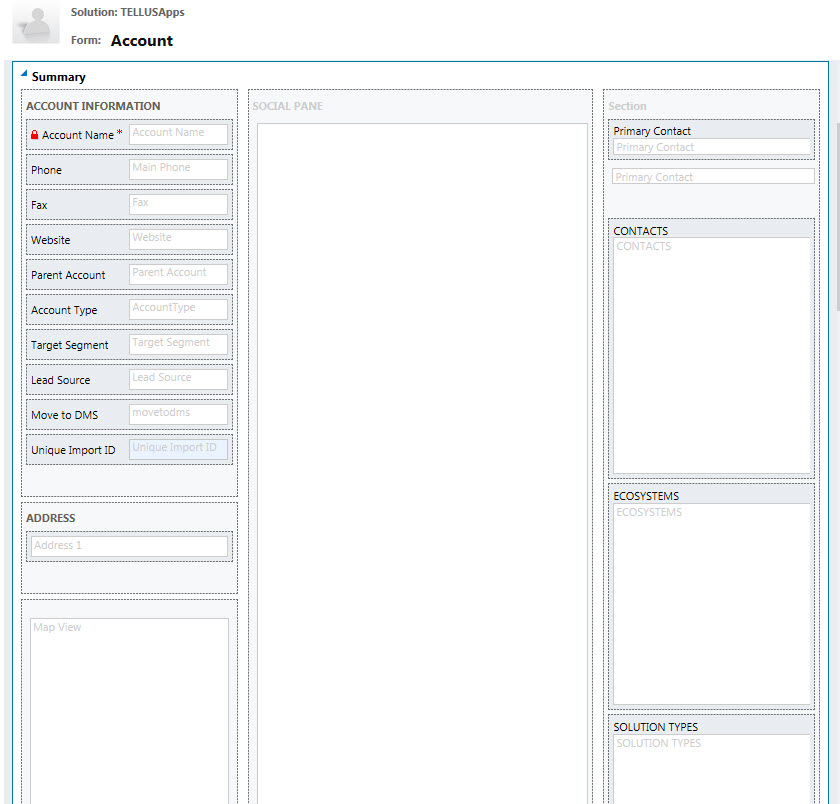Click the Address 1 field
This screenshot has height=804, width=840.
(129, 547)
